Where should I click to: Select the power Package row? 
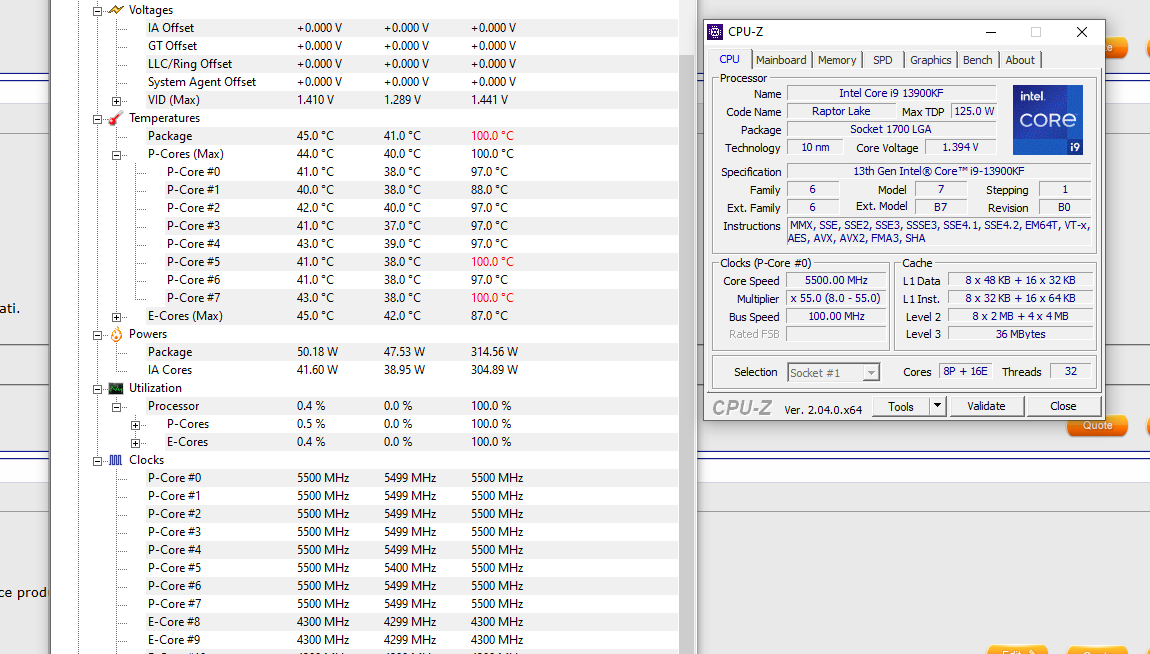(x=412, y=352)
